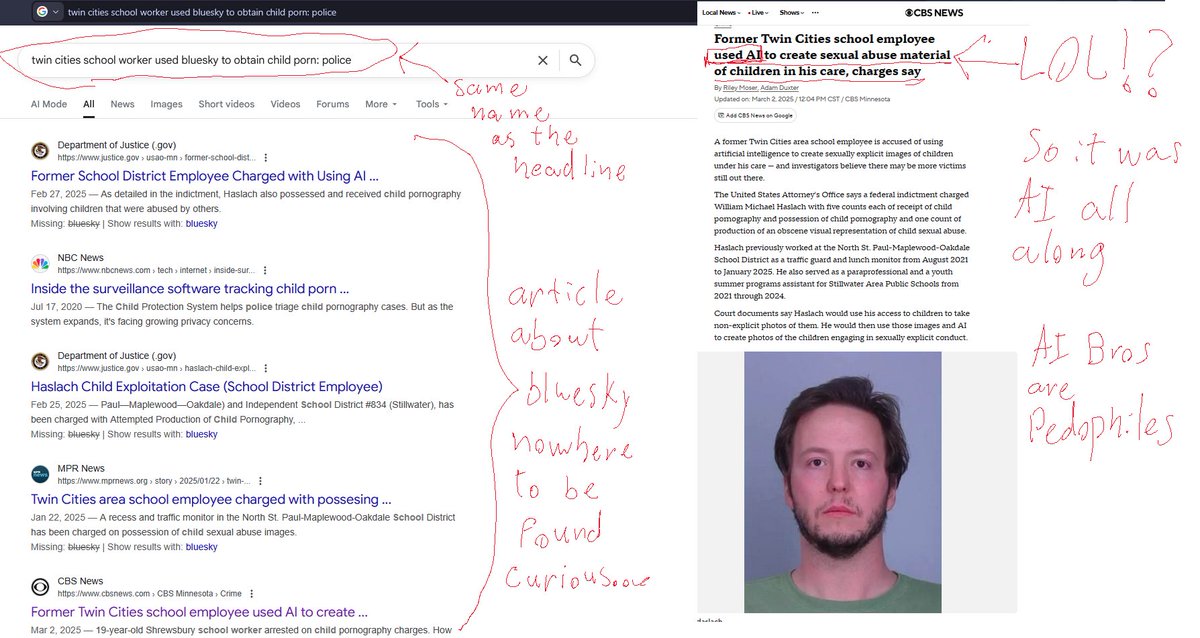This screenshot has width=1200, height=638.
Task: Open three-dot menu for CBS News result
Action: [251, 593]
